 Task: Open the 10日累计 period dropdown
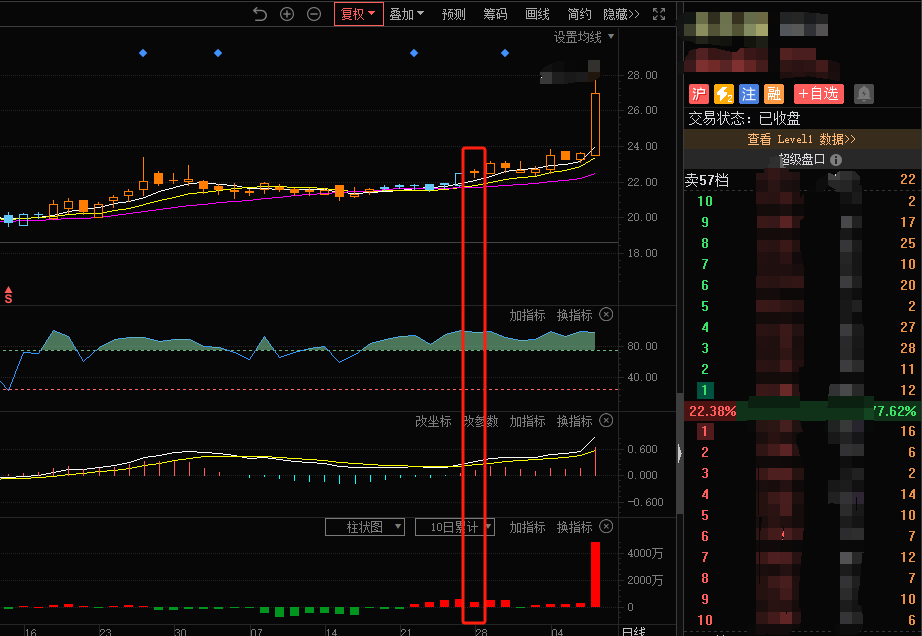coord(454,527)
